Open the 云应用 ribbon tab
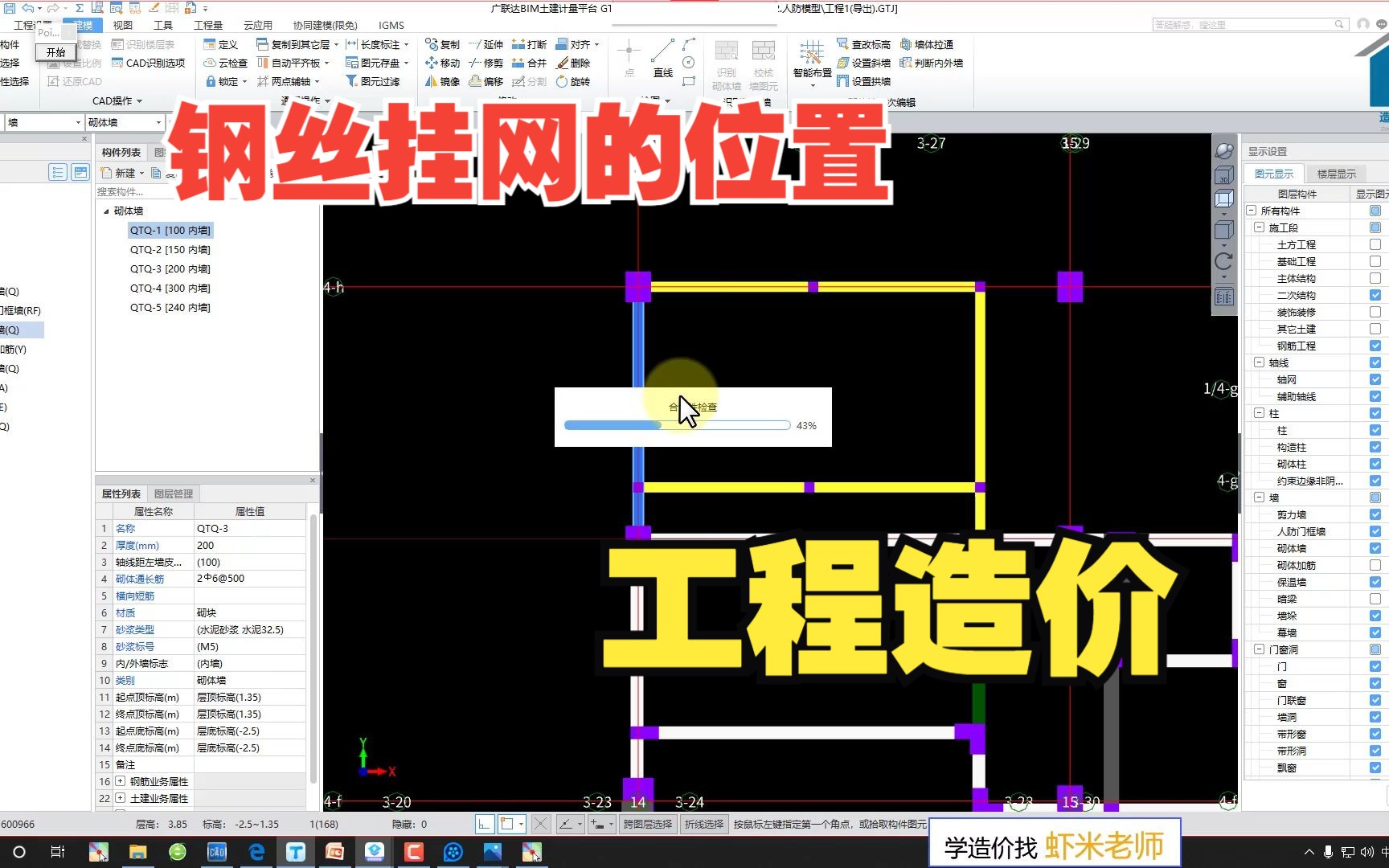Viewport: 1389px width, 868px height. [258, 25]
